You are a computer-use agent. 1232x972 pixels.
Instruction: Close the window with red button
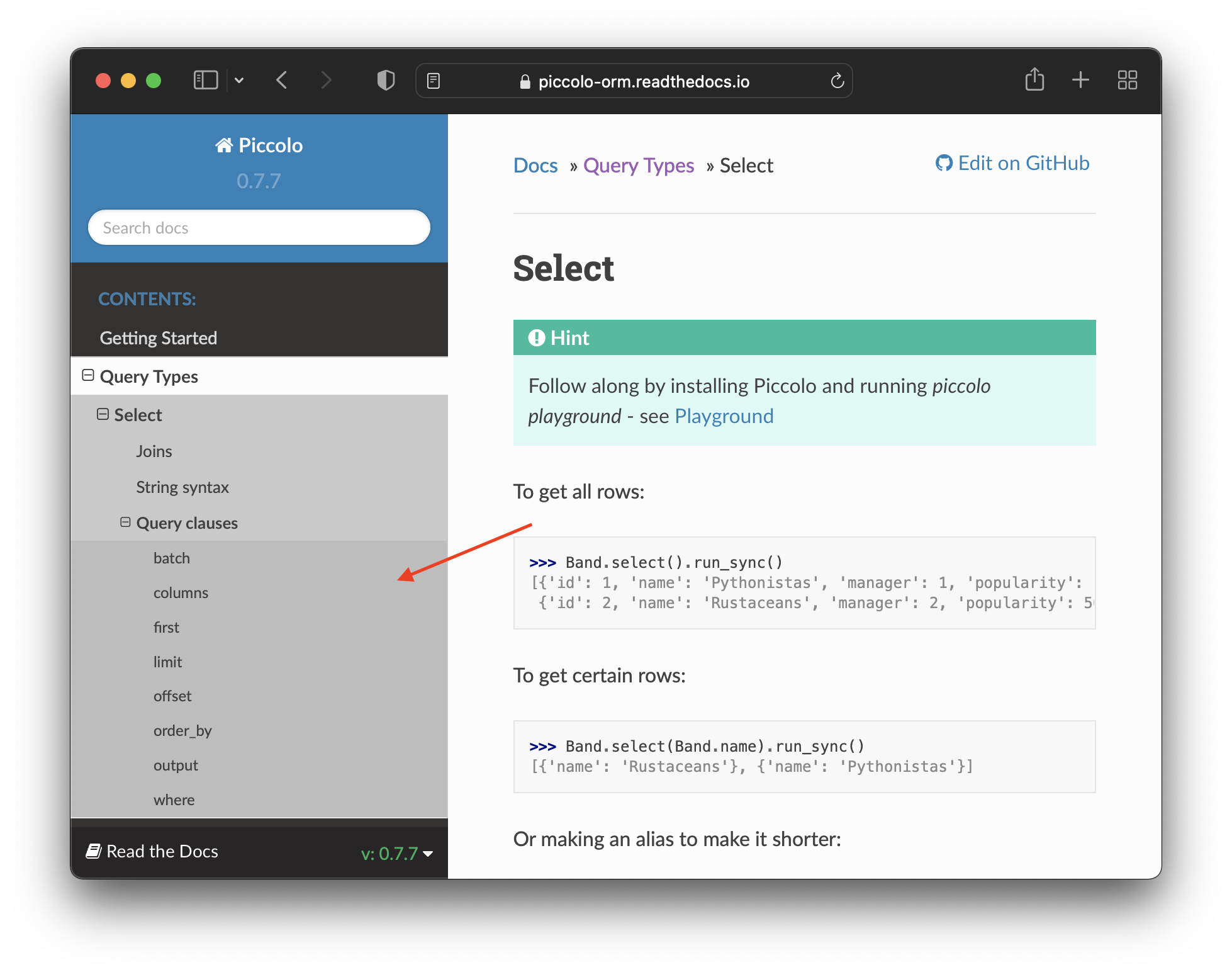coord(103,81)
